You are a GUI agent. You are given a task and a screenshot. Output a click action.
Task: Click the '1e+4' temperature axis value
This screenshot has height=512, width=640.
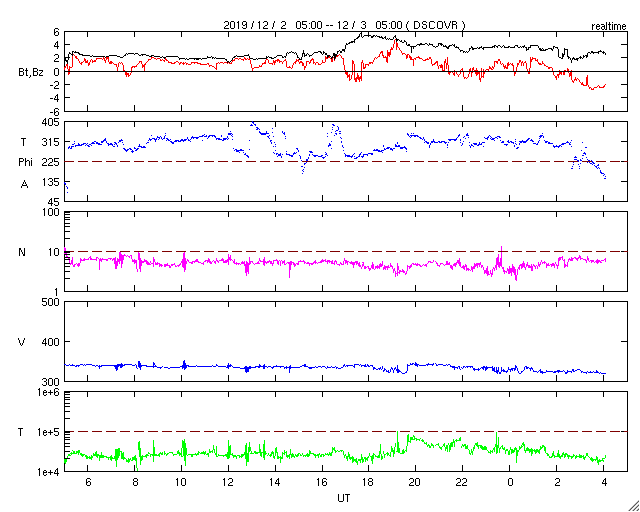(x=48, y=472)
